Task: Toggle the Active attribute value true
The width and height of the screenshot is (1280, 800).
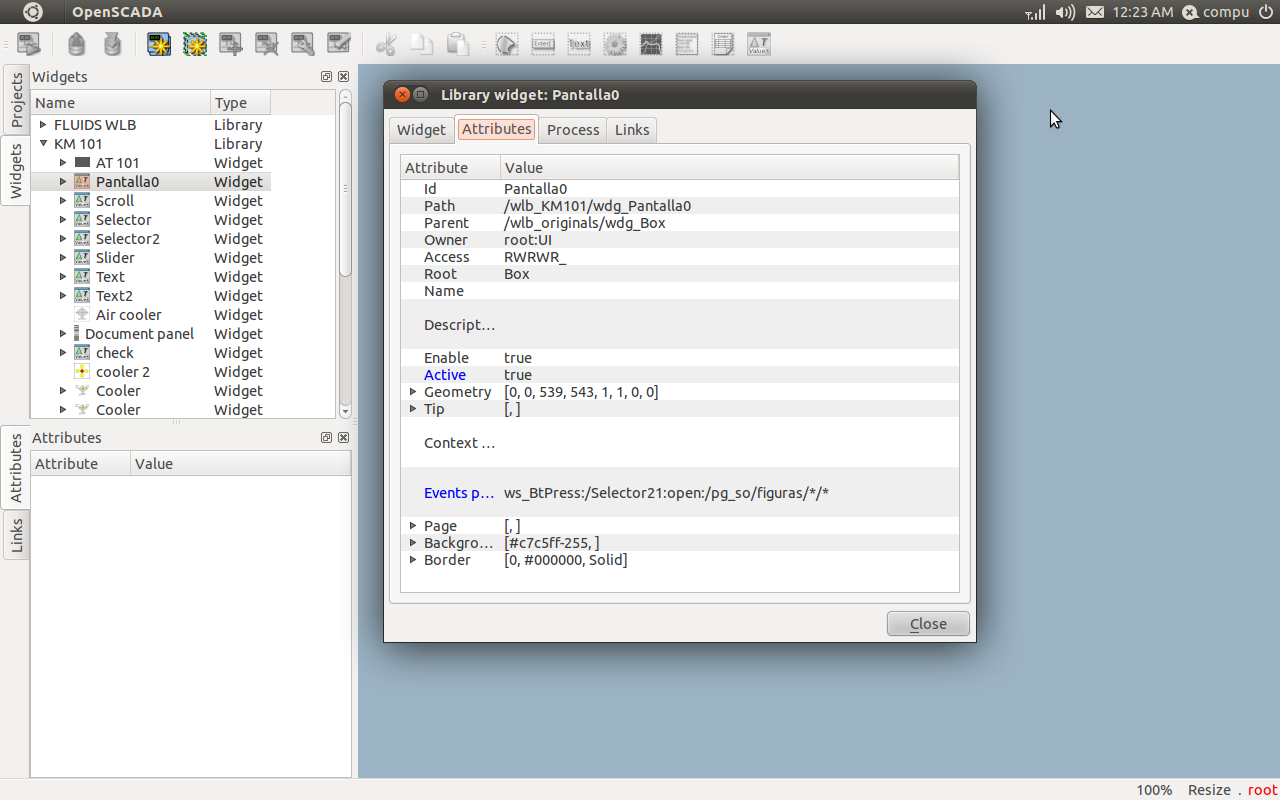Action: tap(518, 375)
